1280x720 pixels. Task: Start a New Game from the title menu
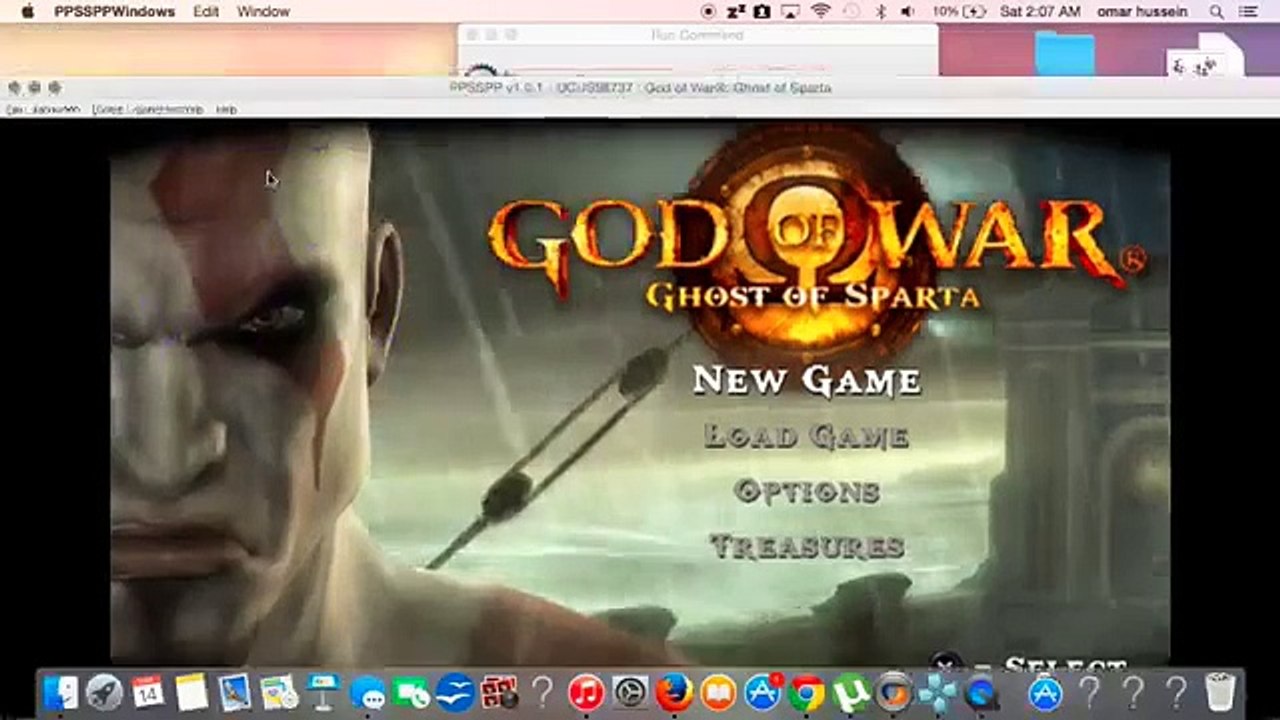pos(807,380)
